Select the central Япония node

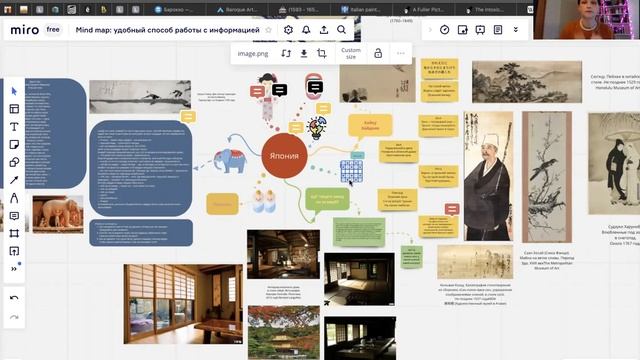click(284, 156)
